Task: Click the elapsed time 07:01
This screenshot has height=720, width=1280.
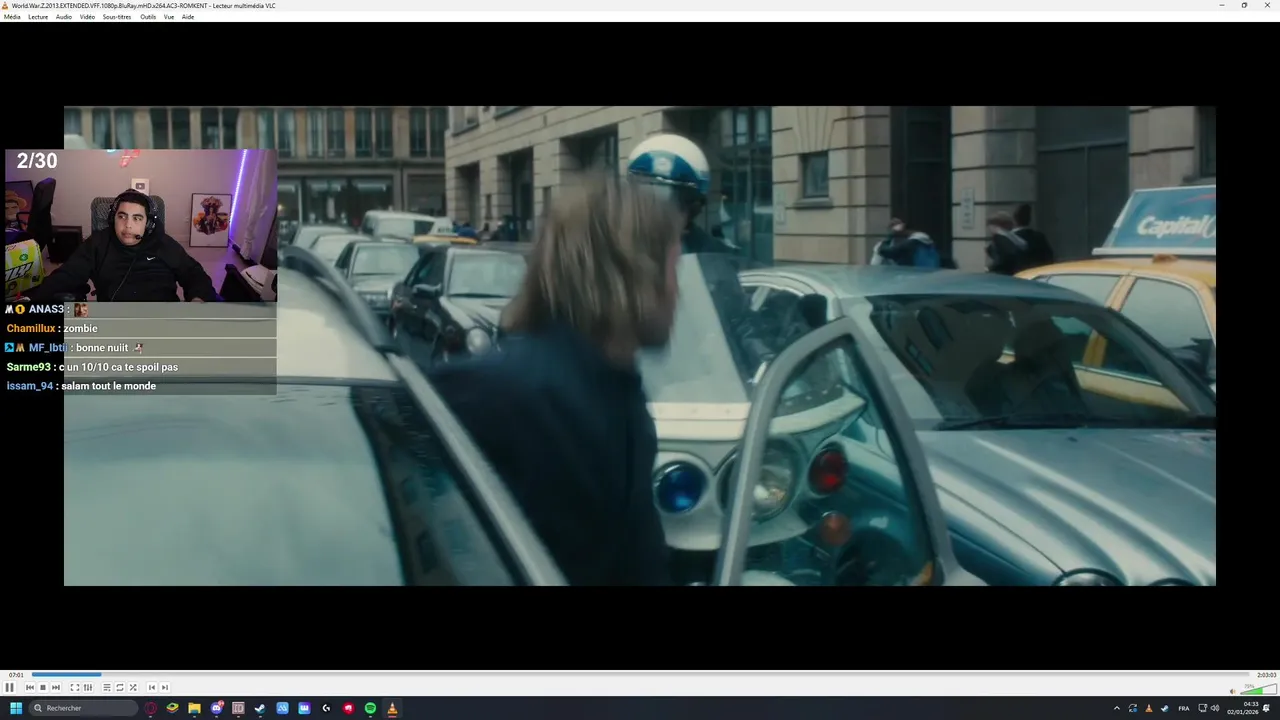Action: click(16, 675)
